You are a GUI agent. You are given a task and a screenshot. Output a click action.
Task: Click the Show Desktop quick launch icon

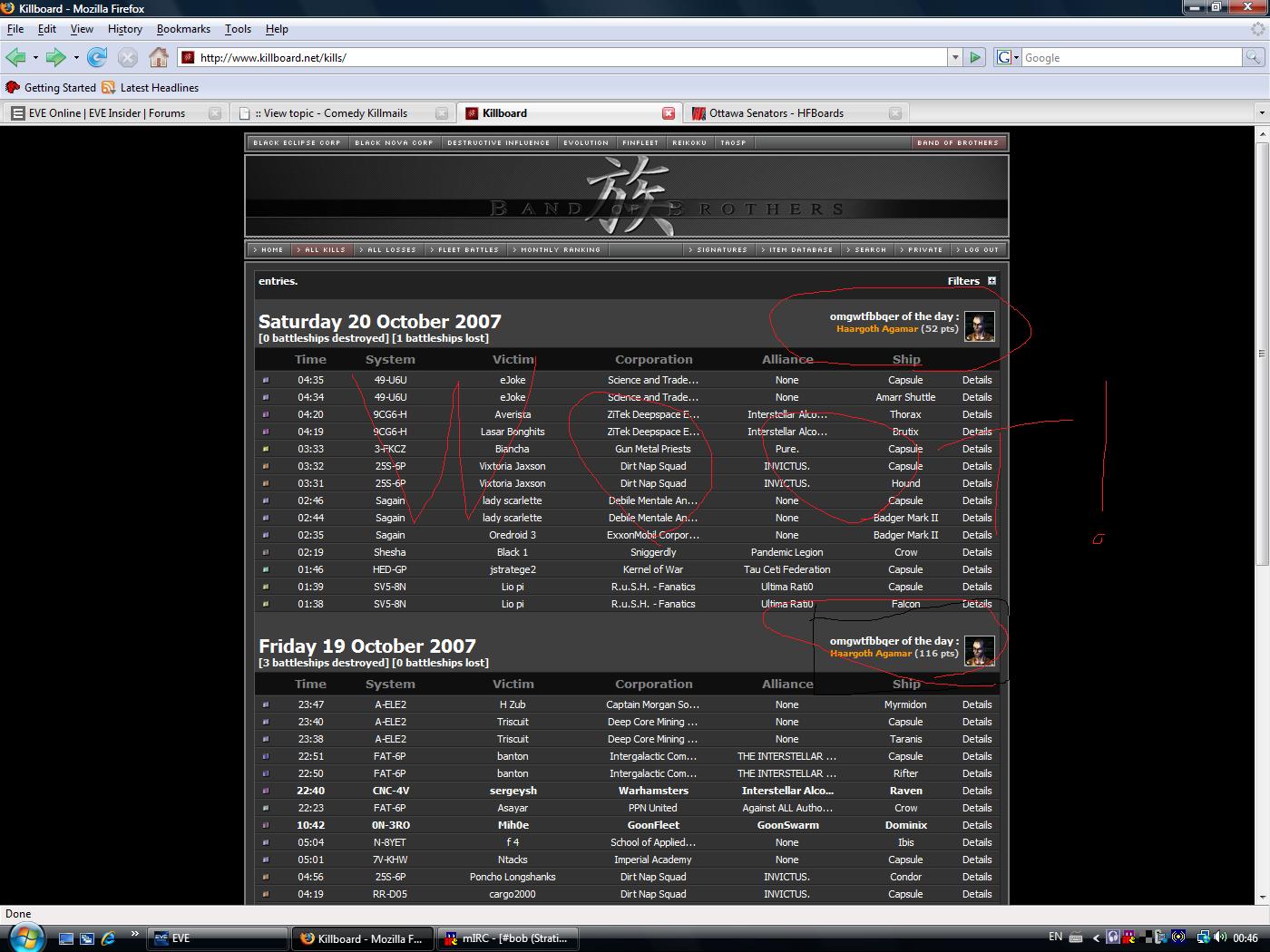(66, 938)
